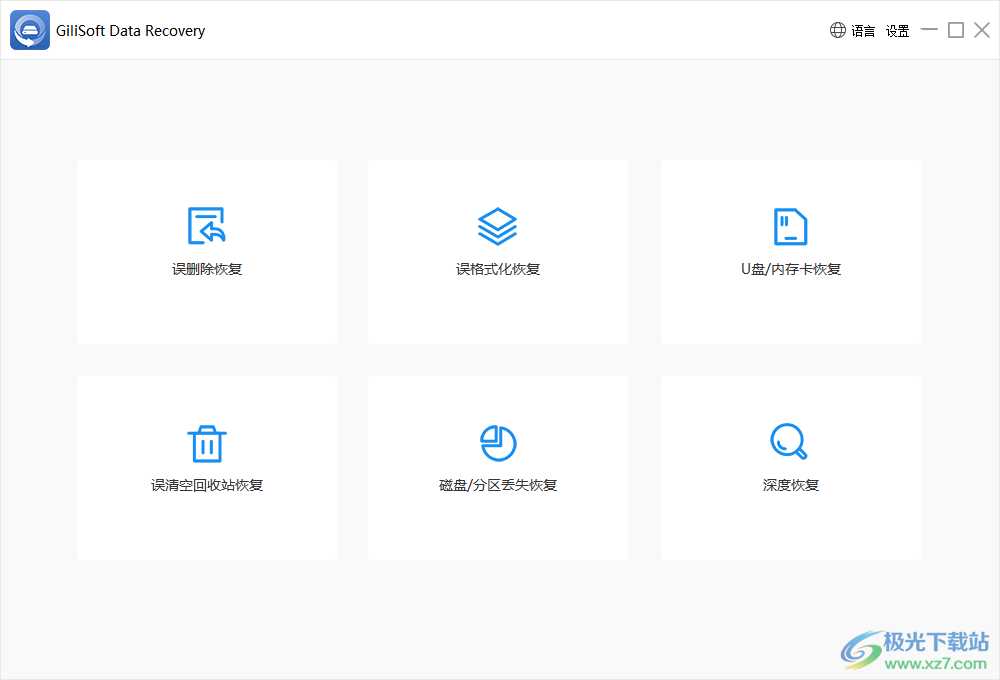The image size is (1000, 680).
Task: Select the pie chart disk/partition recovery icon
Action: coord(497,441)
